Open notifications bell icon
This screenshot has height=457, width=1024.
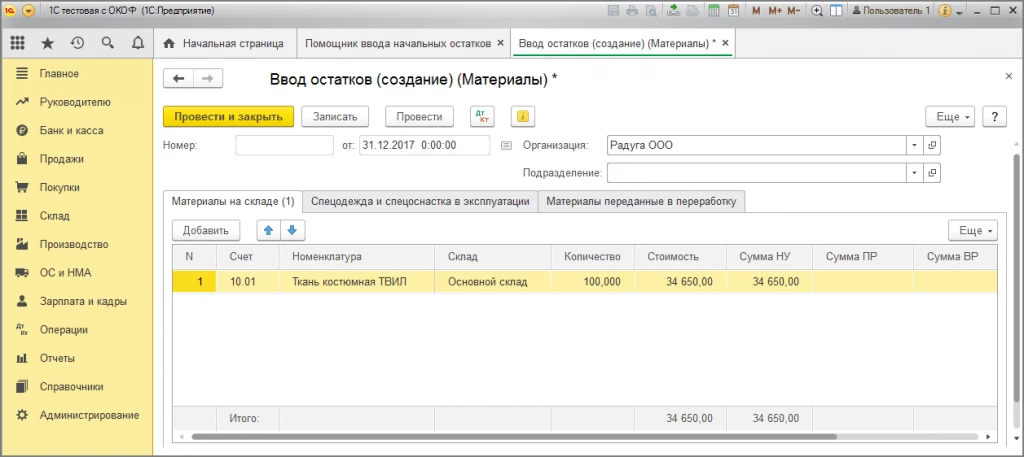pyautogui.click(x=138, y=43)
